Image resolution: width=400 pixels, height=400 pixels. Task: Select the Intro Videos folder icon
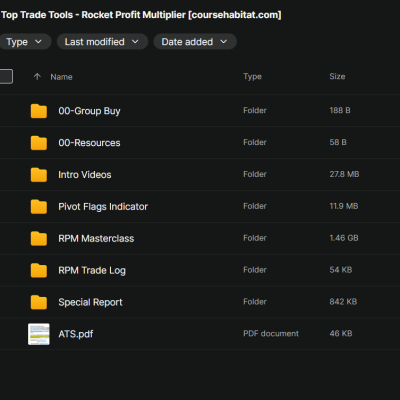[x=39, y=175]
